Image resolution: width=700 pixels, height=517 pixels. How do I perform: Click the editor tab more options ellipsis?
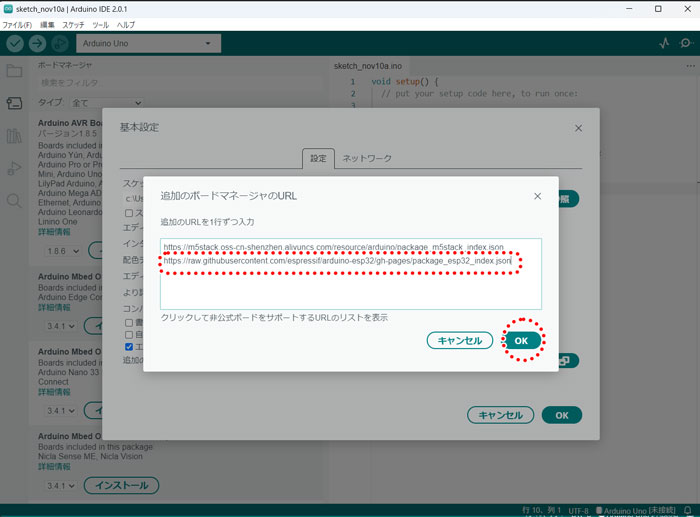click(x=690, y=66)
